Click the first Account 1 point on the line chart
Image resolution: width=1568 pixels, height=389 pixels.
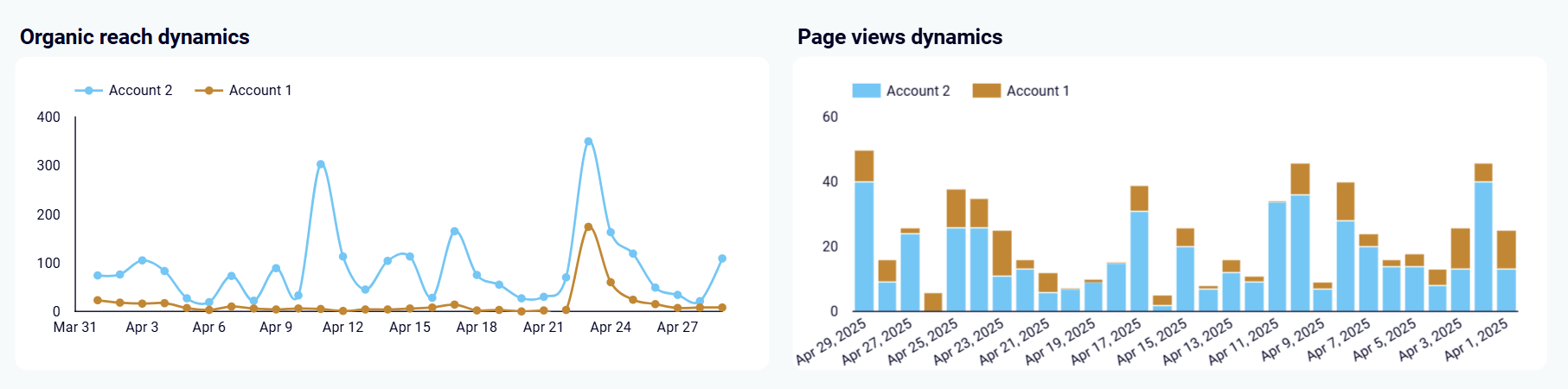tap(98, 301)
